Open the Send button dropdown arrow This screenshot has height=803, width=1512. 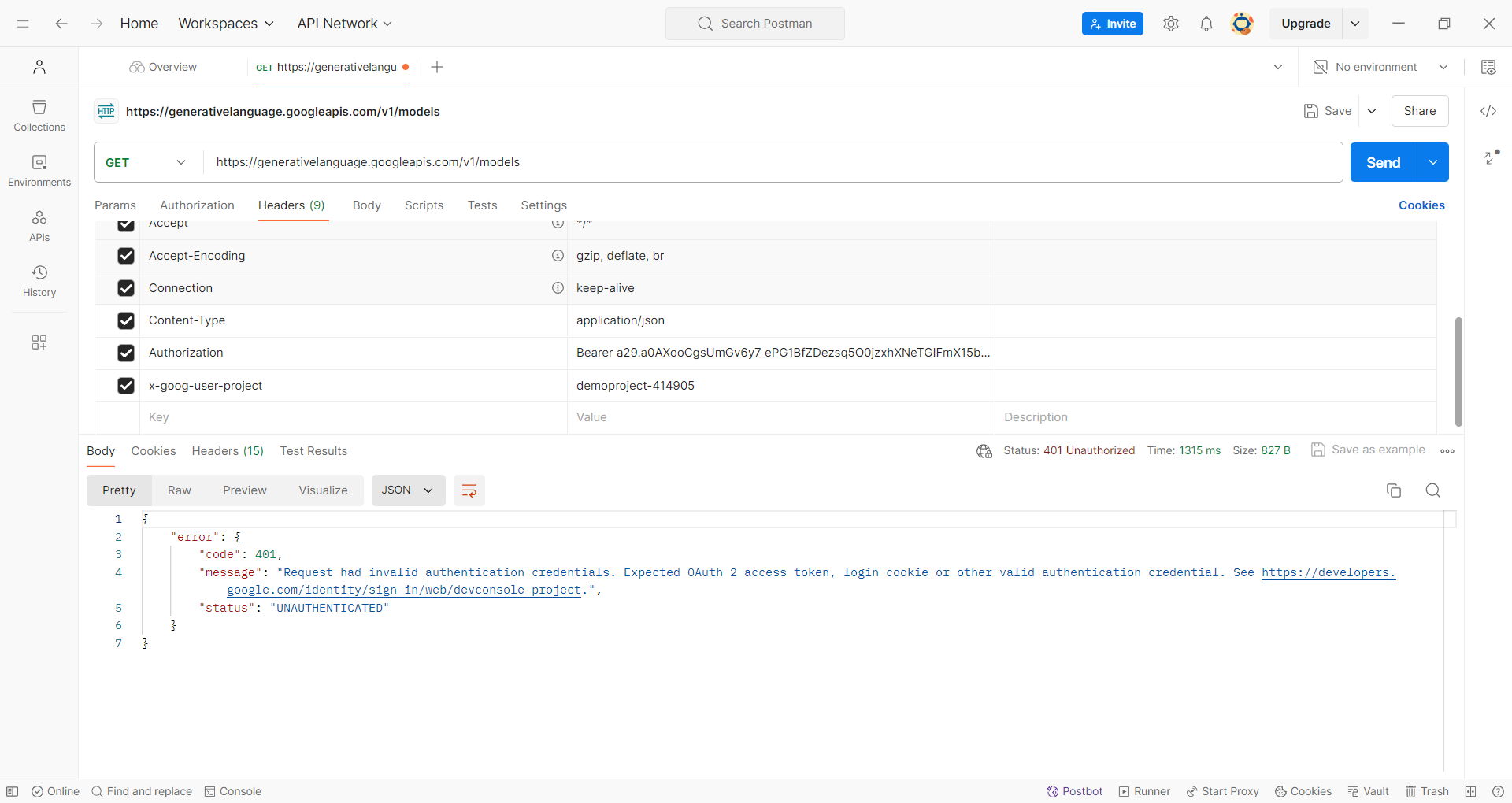[1433, 162]
